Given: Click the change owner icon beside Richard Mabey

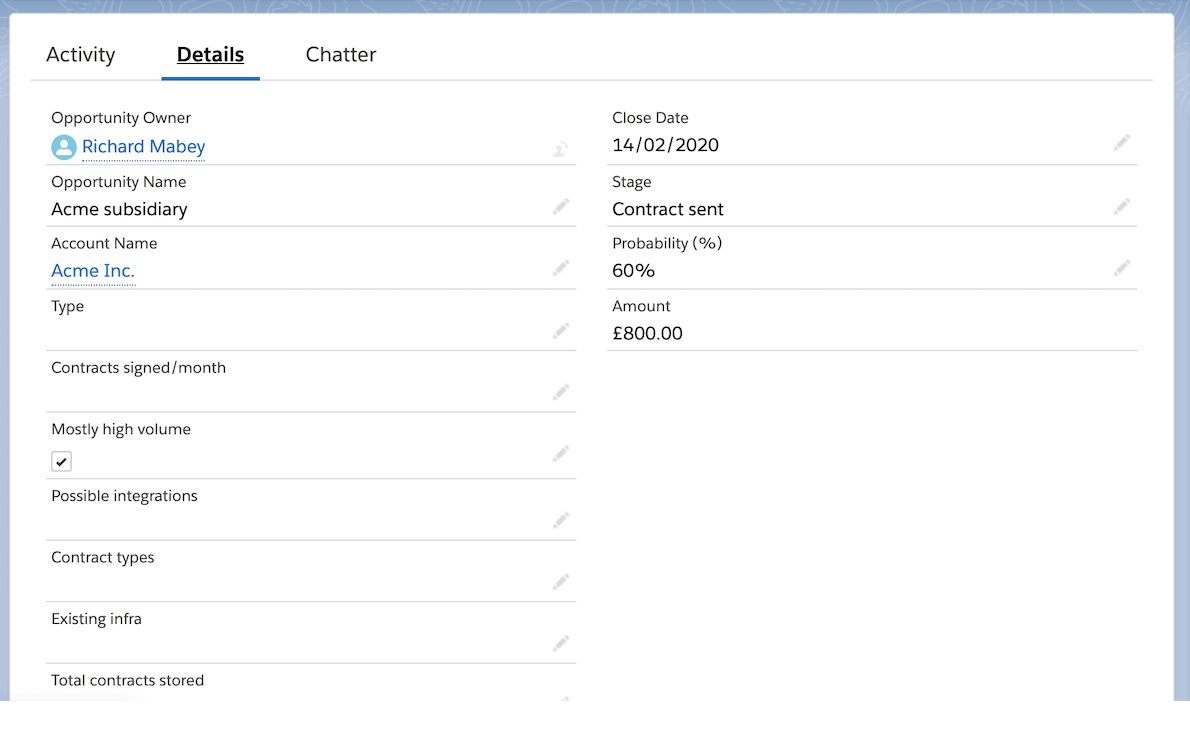Looking at the screenshot, I should (561, 150).
